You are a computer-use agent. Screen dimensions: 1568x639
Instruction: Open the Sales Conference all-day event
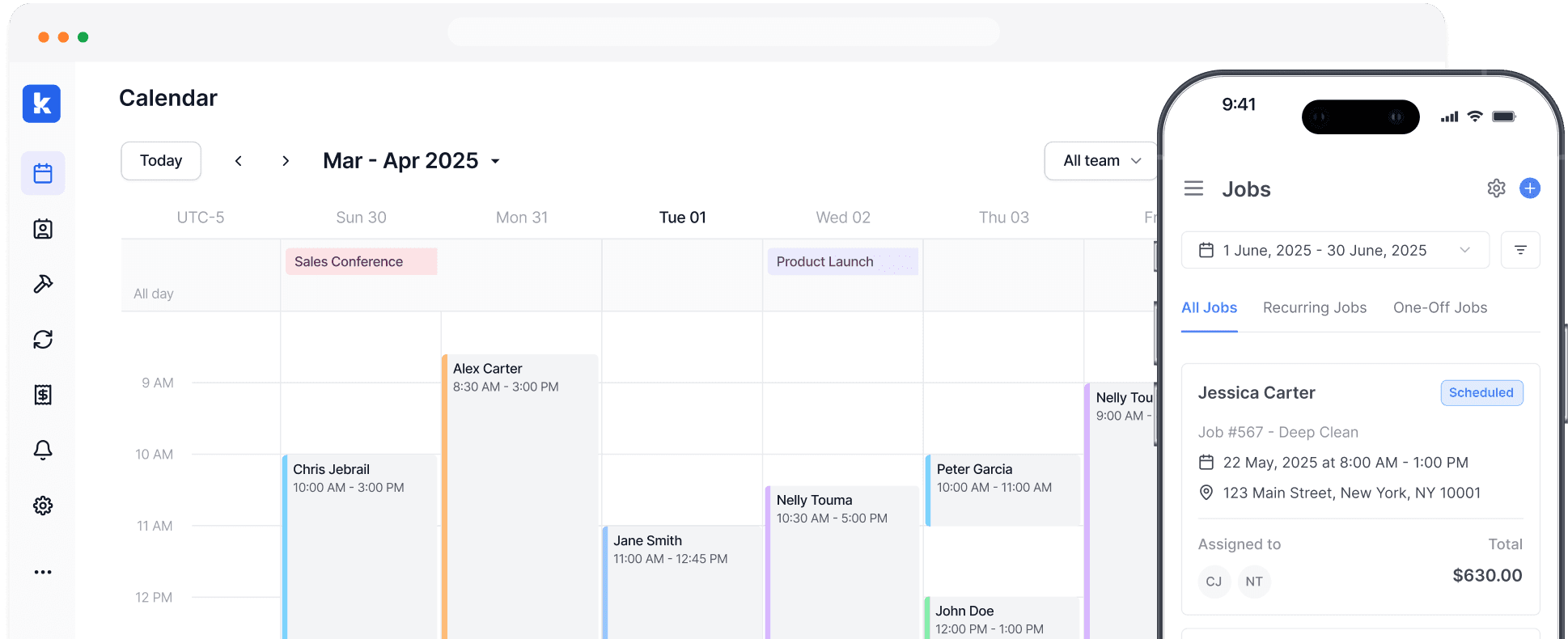(361, 261)
